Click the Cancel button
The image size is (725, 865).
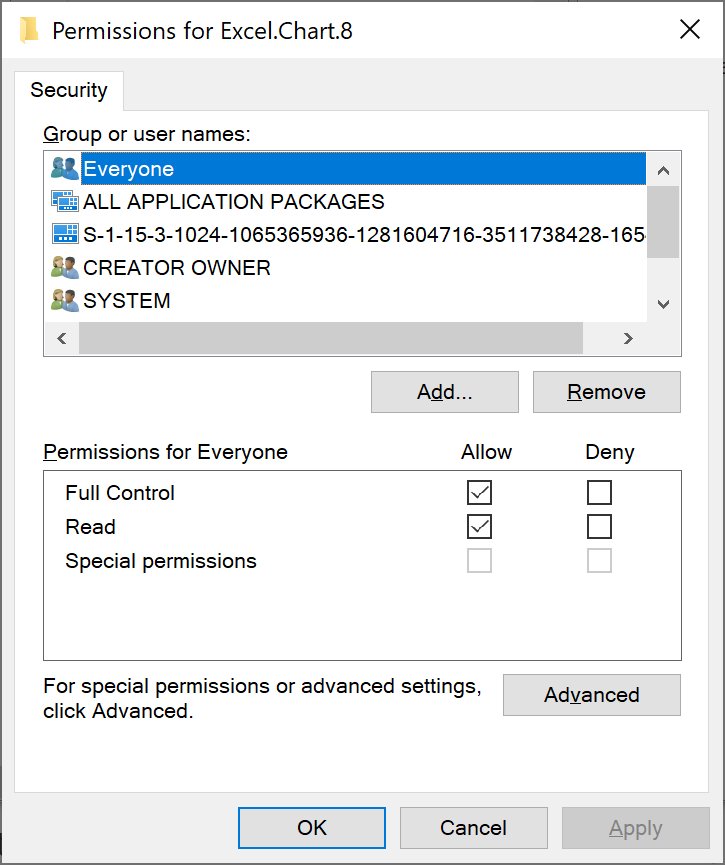coord(473,828)
